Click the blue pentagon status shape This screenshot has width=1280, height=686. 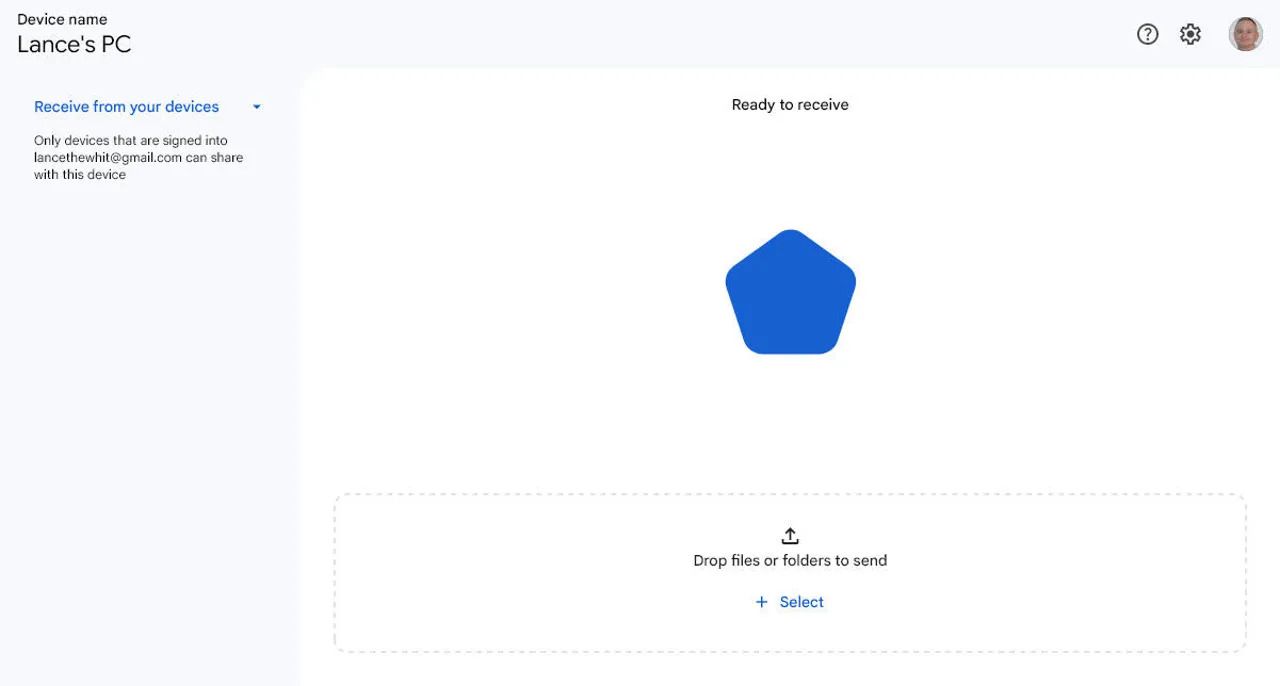(x=791, y=292)
